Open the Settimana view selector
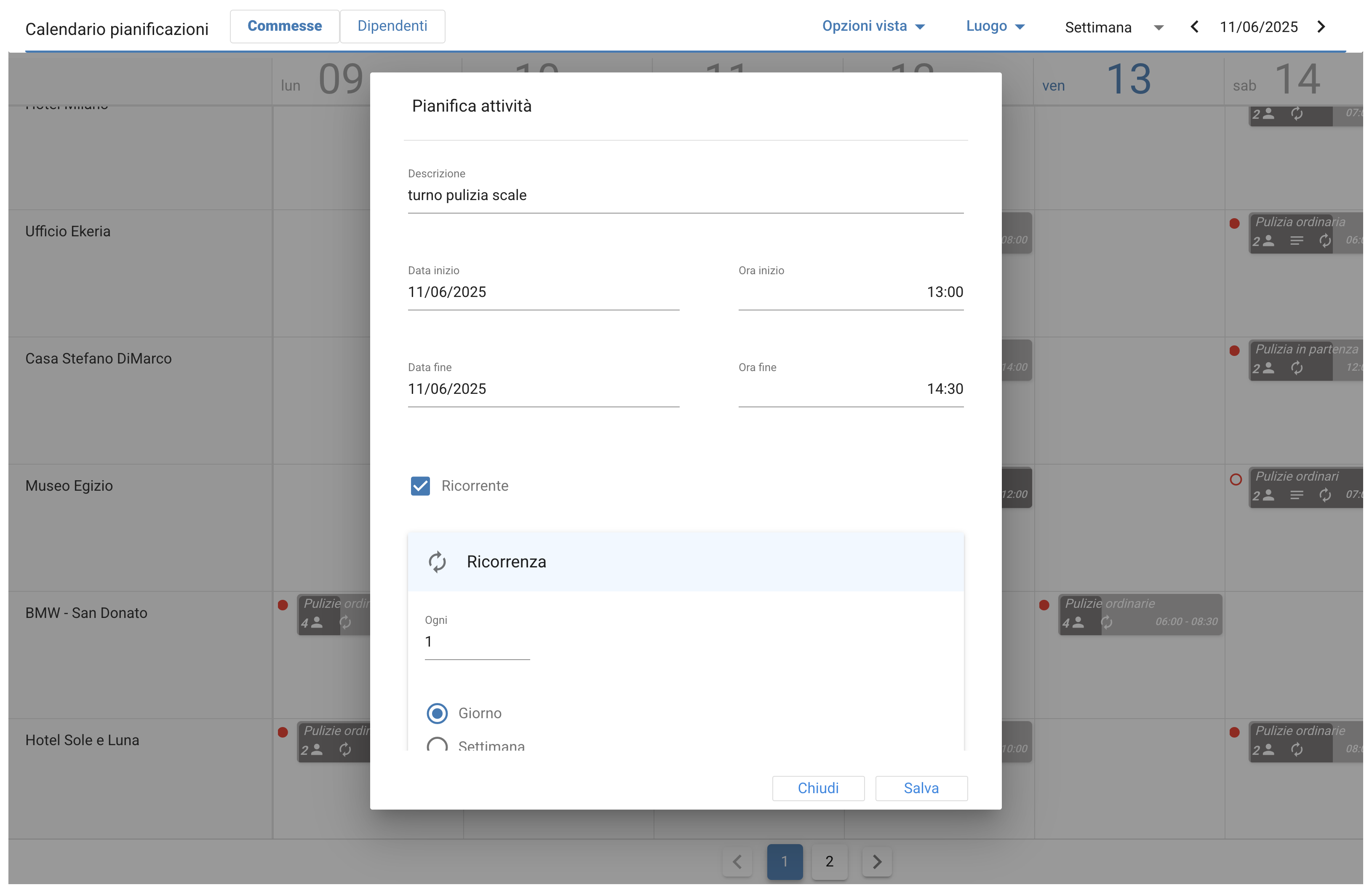 coord(1114,27)
